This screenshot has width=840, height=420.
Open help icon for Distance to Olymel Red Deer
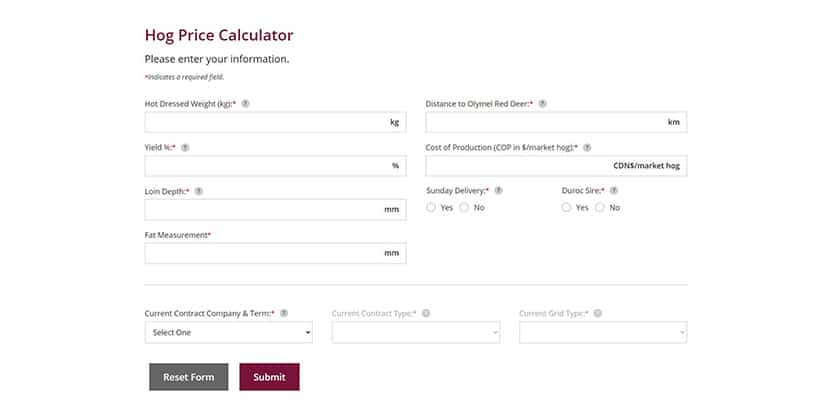click(542, 104)
